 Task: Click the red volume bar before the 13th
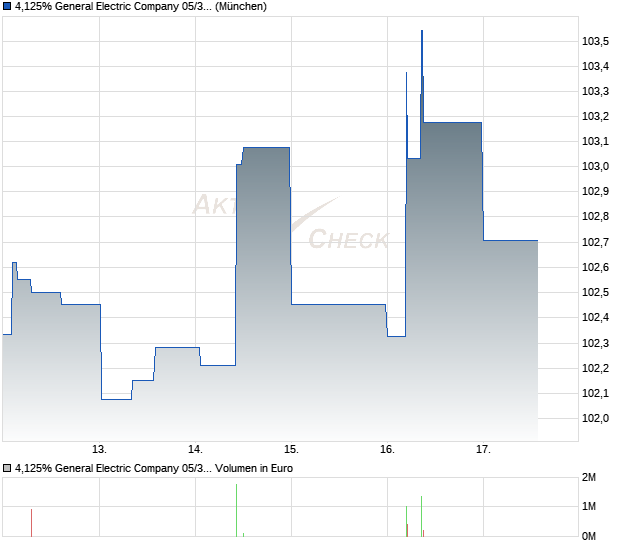[31, 523]
